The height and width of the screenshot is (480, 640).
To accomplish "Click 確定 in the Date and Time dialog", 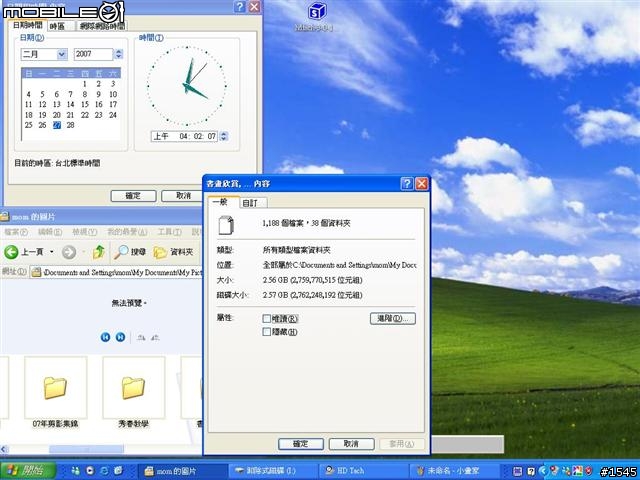I will coord(133,196).
